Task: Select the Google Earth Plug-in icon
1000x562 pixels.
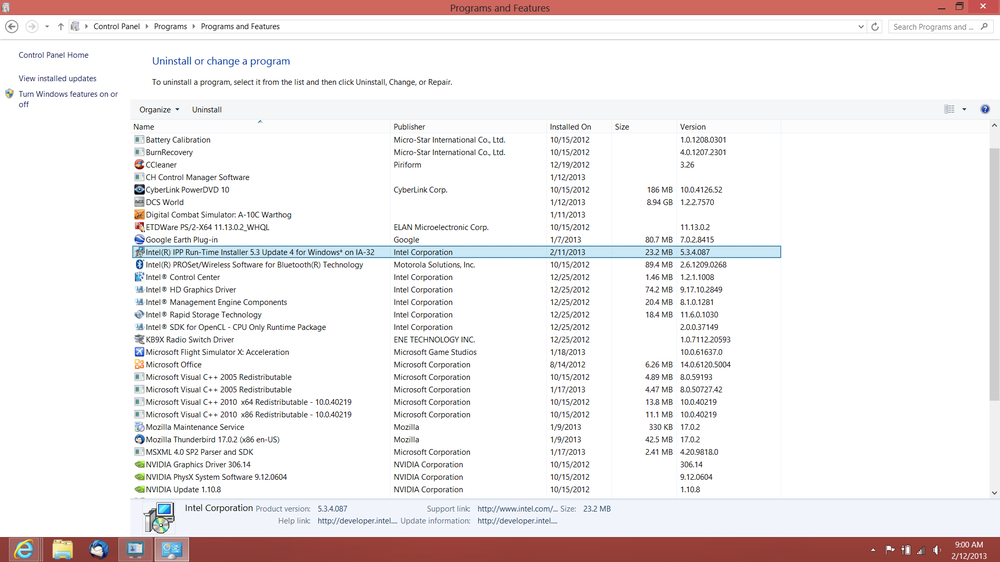Action: point(139,240)
